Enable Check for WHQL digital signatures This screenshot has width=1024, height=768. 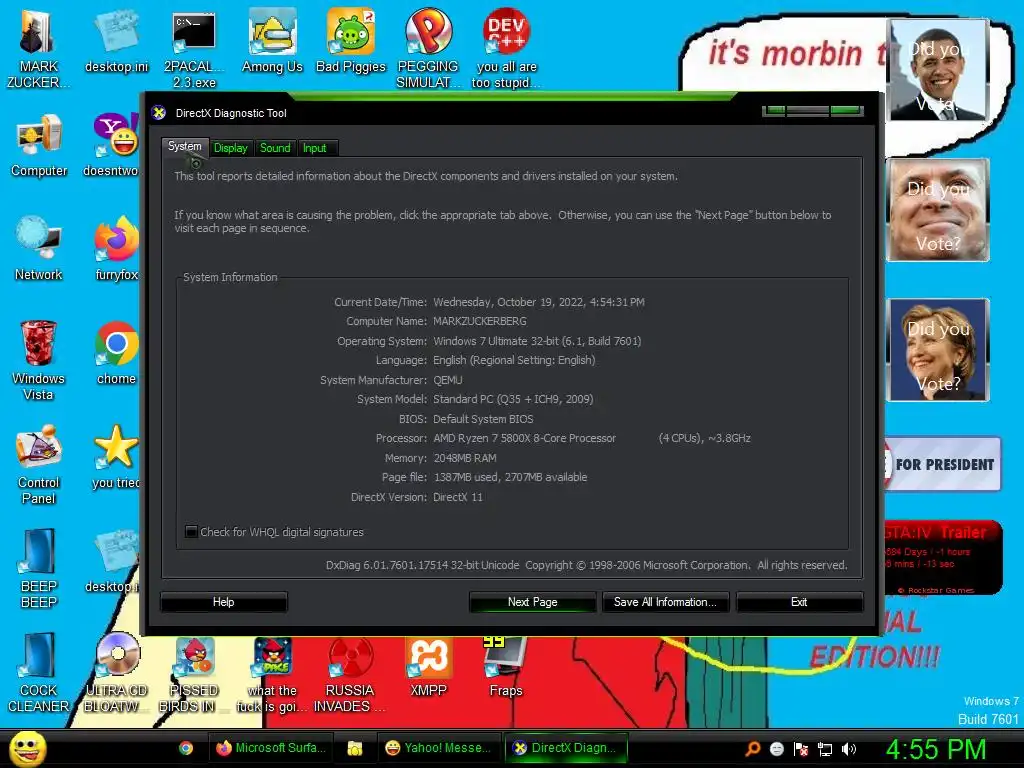click(191, 532)
